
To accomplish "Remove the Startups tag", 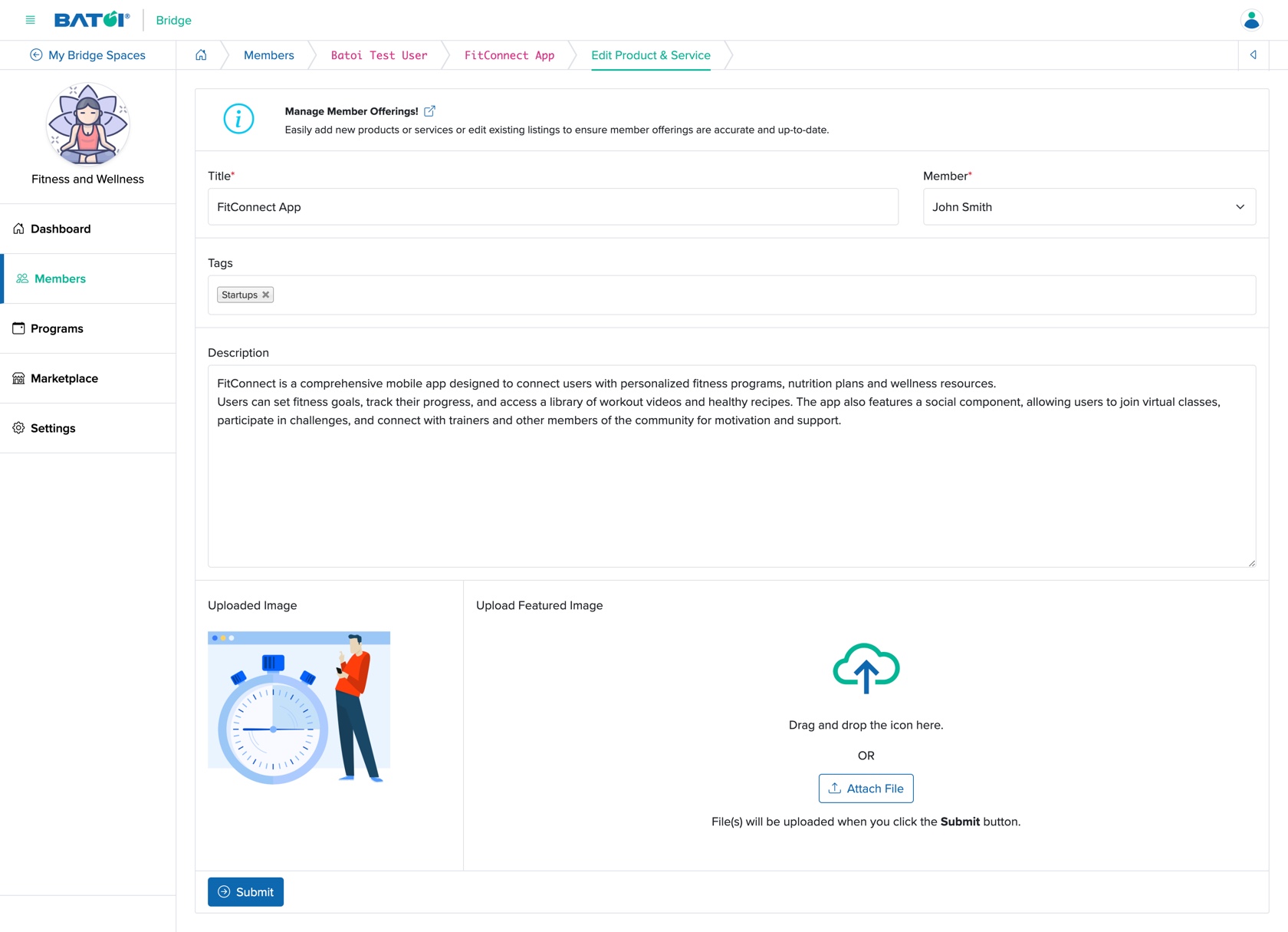I will pyautogui.click(x=266, y=295).
